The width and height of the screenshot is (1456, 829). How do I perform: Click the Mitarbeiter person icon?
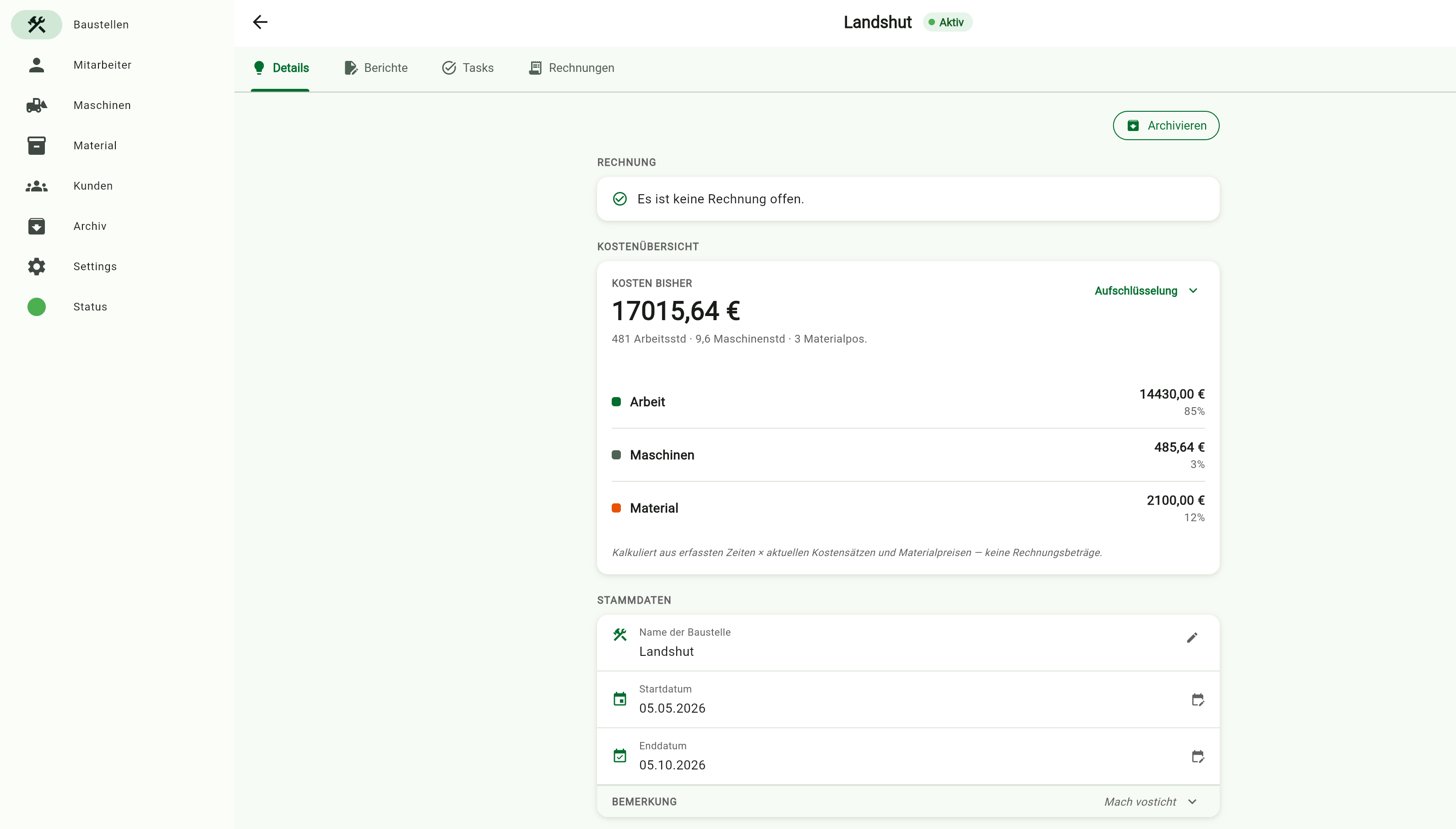point(37,65)
